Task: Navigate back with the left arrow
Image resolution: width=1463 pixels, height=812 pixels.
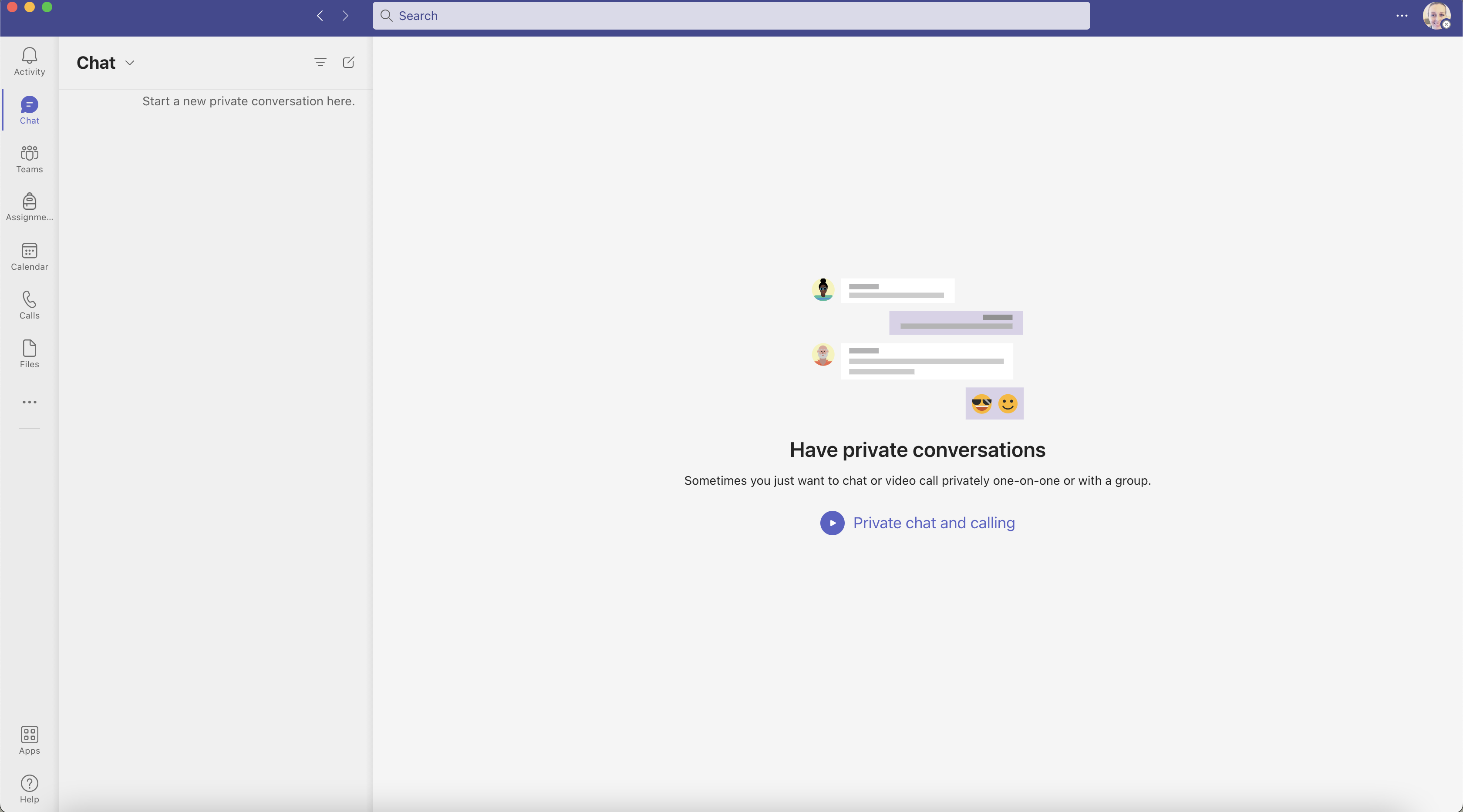Action: 320,16
